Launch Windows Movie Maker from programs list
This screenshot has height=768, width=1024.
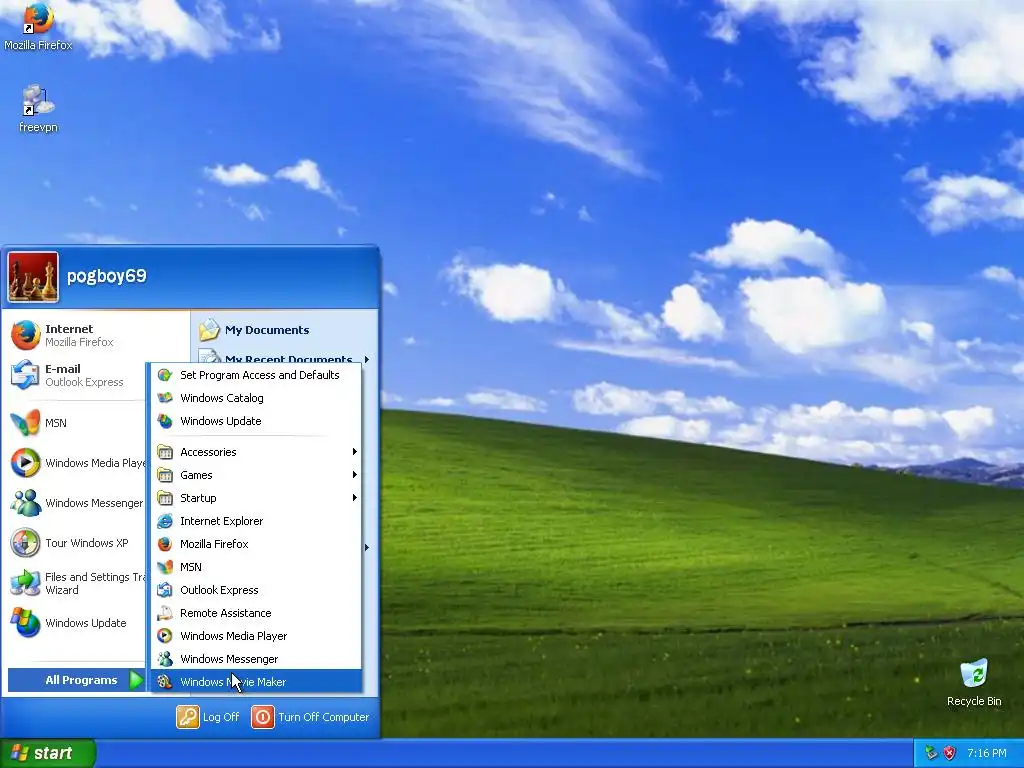click(257, 682)
